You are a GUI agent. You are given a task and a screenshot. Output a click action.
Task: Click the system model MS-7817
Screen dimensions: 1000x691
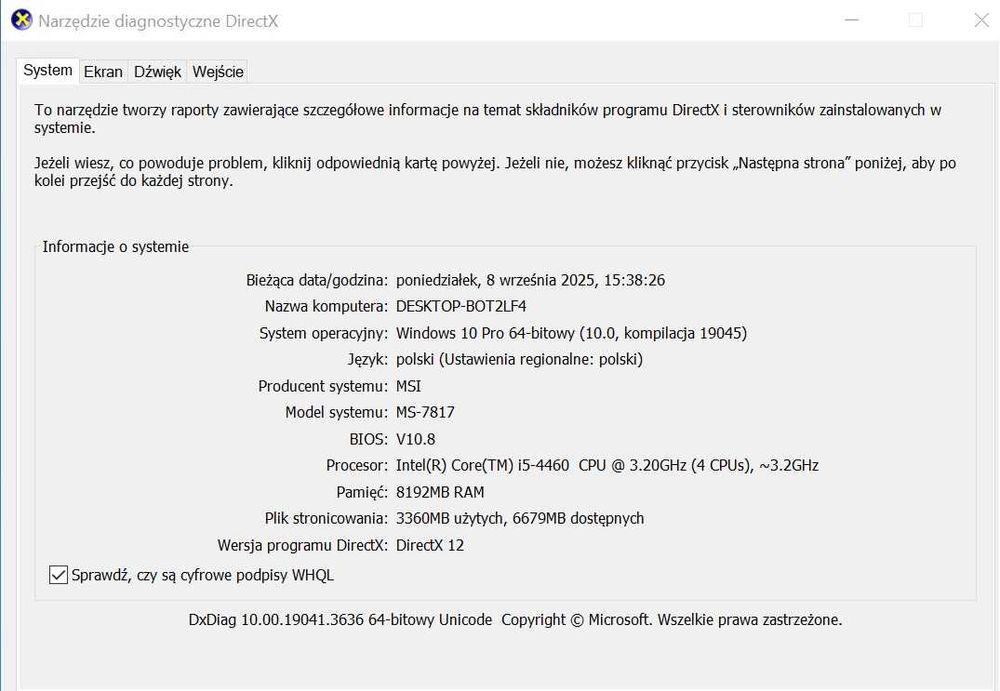point(425,412)
